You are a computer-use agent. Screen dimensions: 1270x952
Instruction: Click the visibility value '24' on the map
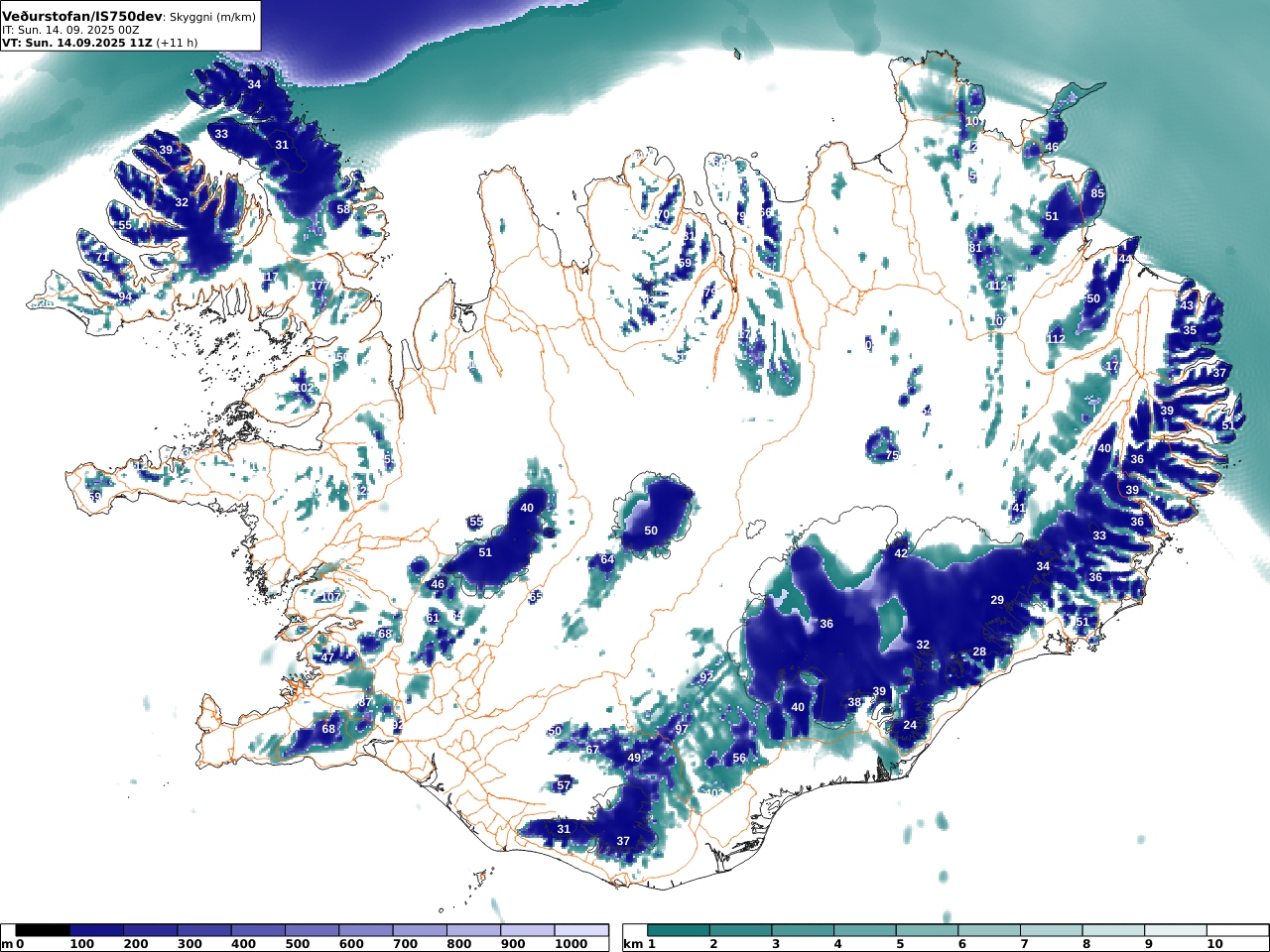point(910,725)
